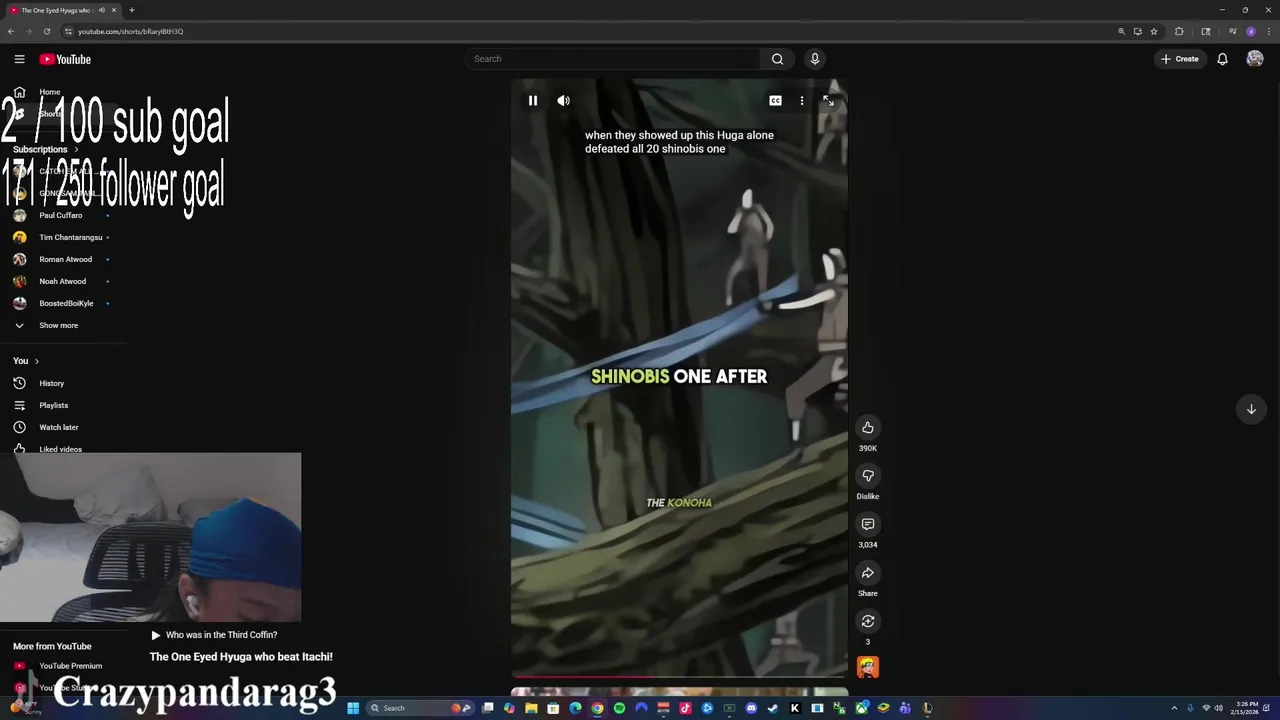This screenshot has width=1280, height=720.
Task: Open Steam from the taskbar
Action: 773,708
